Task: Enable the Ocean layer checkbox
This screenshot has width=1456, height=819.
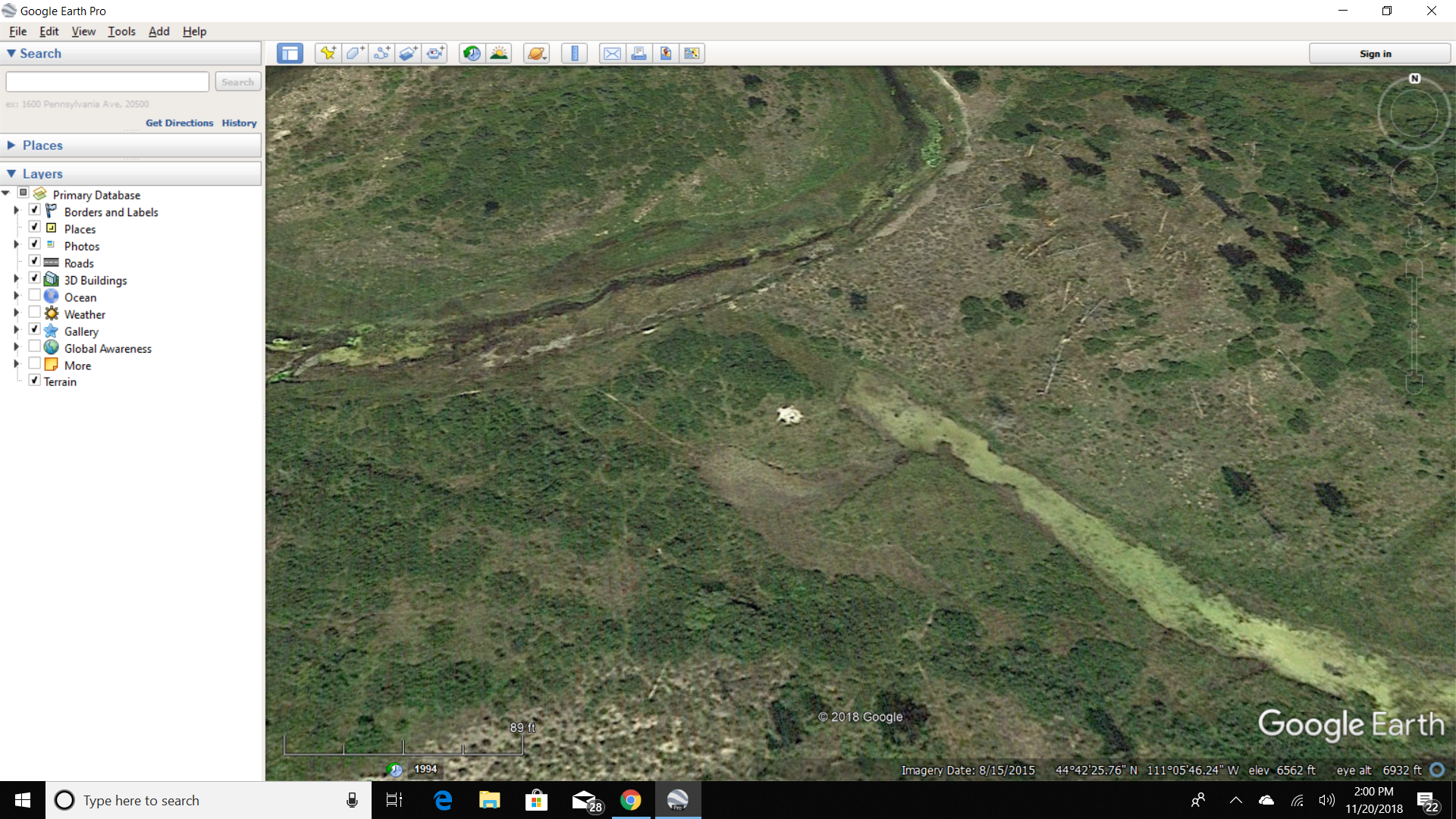Action: [x=34, y=296]
